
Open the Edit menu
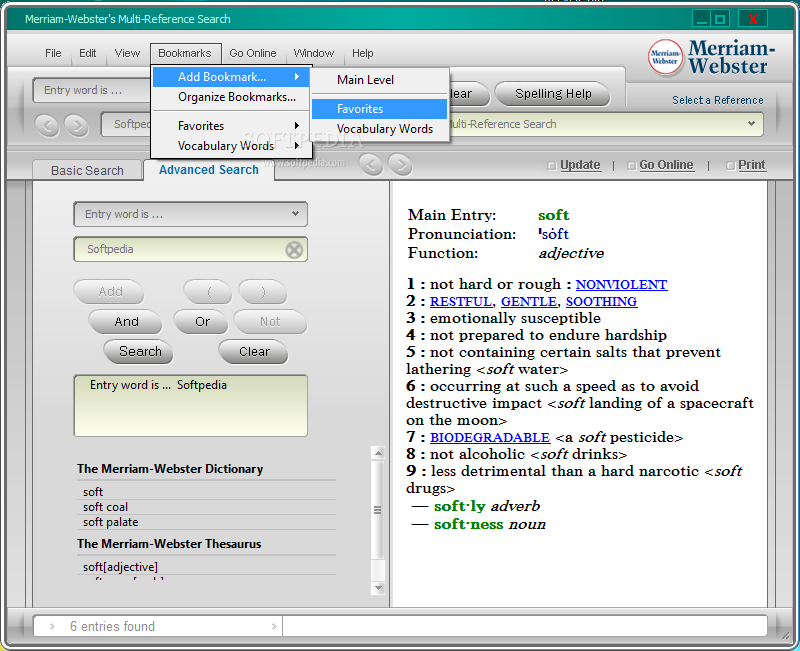point(87,53)
